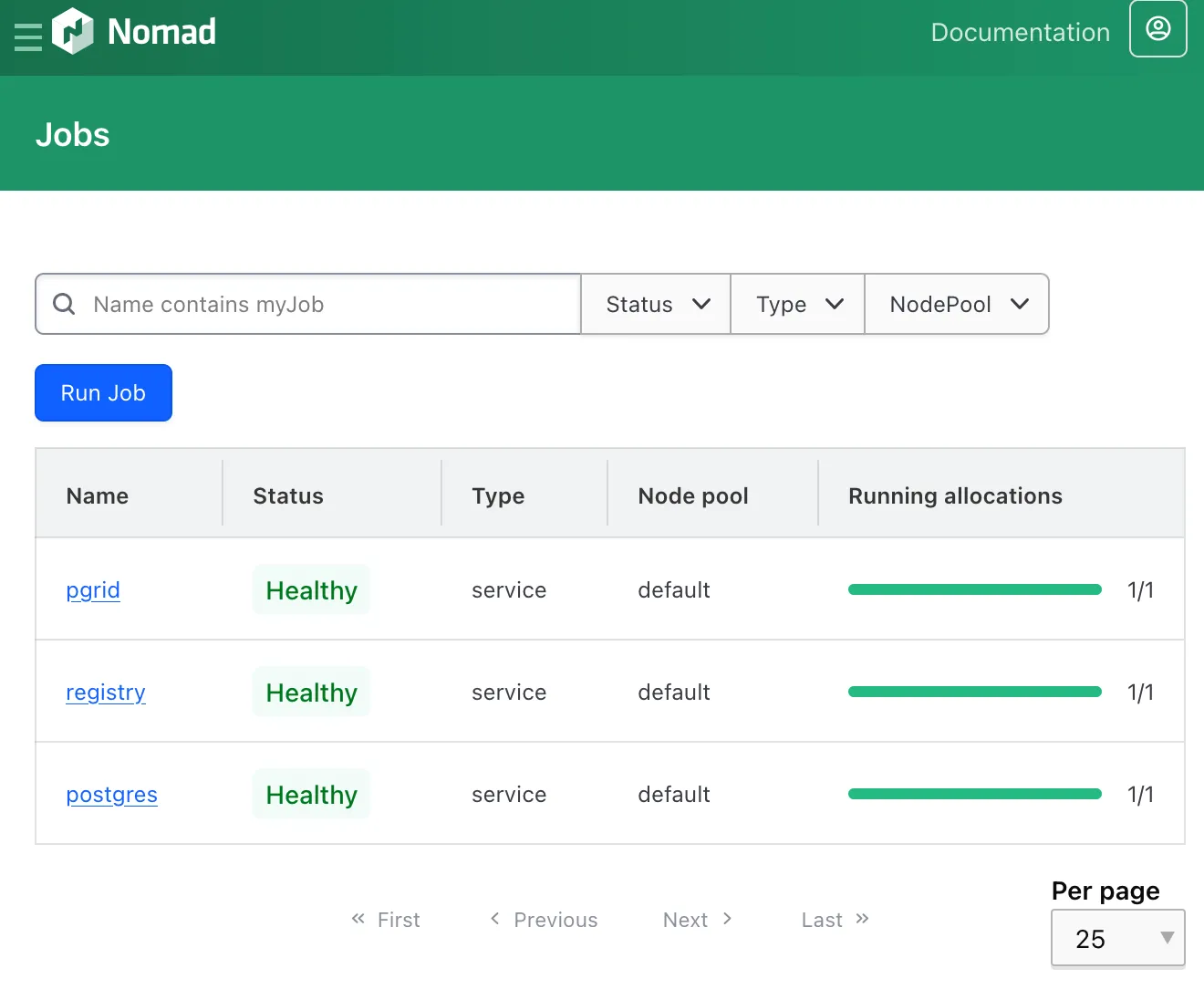1204x1000 pixels.
Task: Click the First page double-chevron icon
Action: 358,919
